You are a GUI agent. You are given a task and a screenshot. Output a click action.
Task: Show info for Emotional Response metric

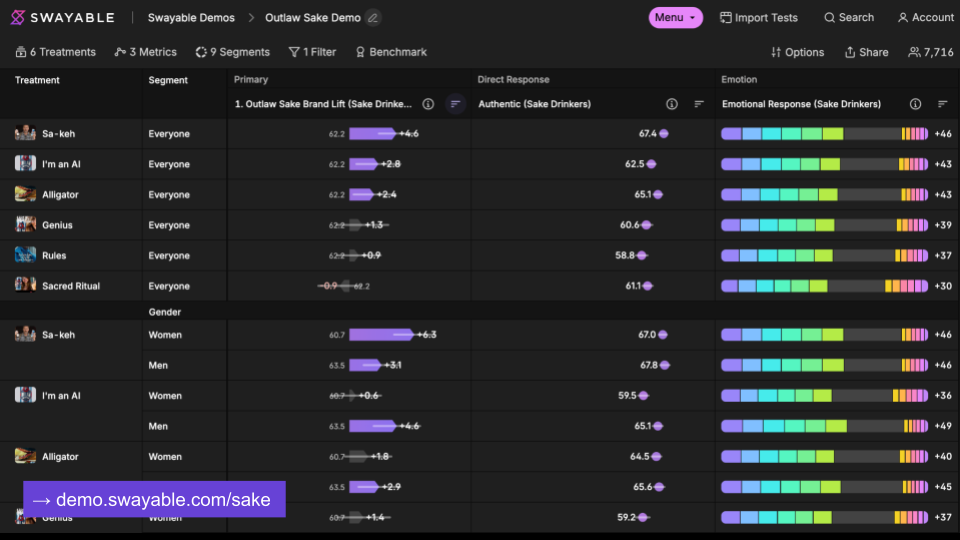click(915, 104)
